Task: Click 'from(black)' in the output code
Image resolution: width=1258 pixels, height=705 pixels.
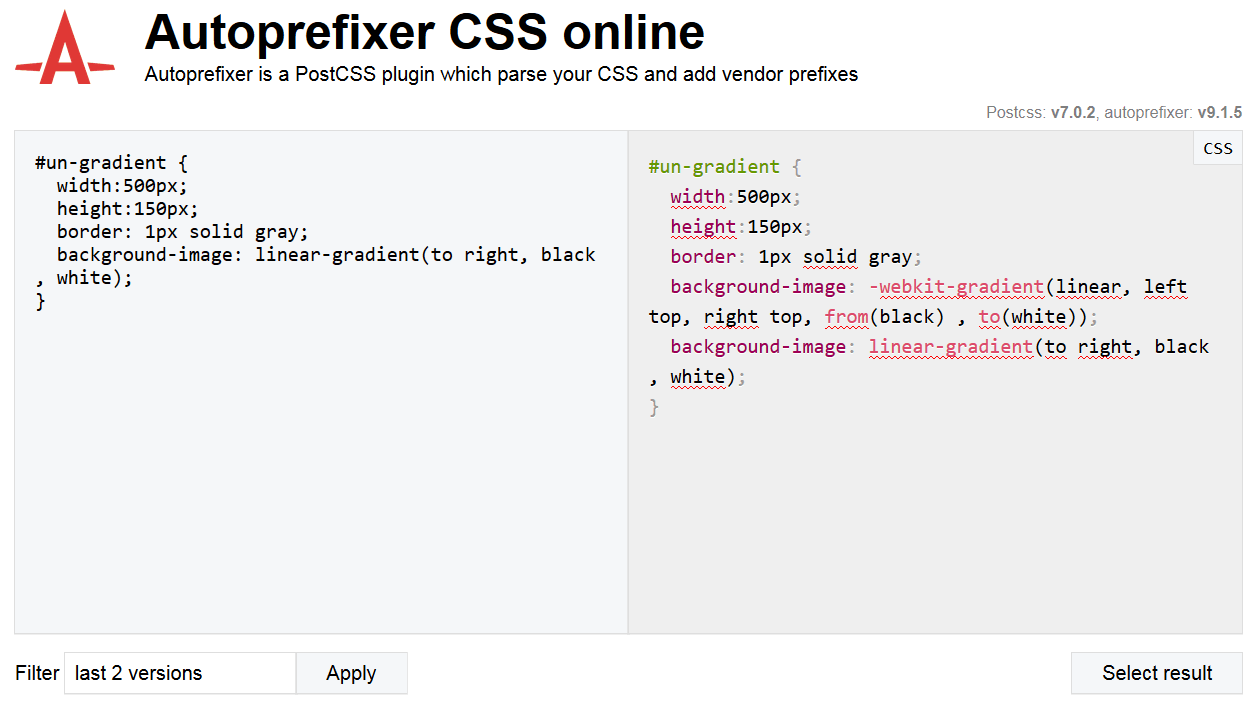Action: pyautogui.click(x=885, y=317)
